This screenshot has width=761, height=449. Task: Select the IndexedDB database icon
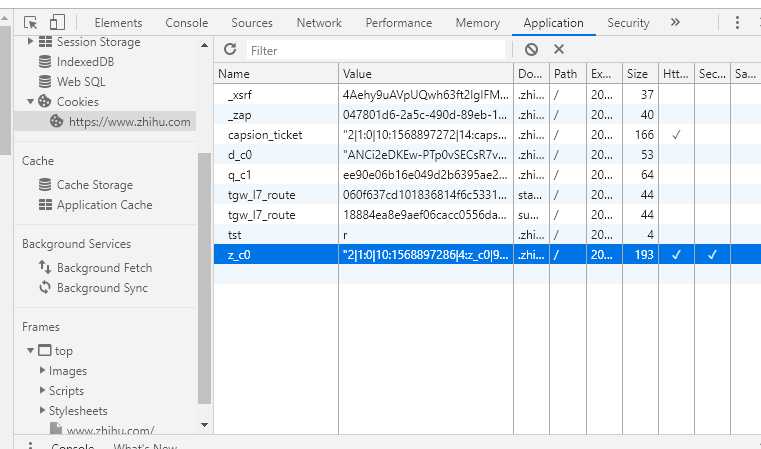point(45,62)
